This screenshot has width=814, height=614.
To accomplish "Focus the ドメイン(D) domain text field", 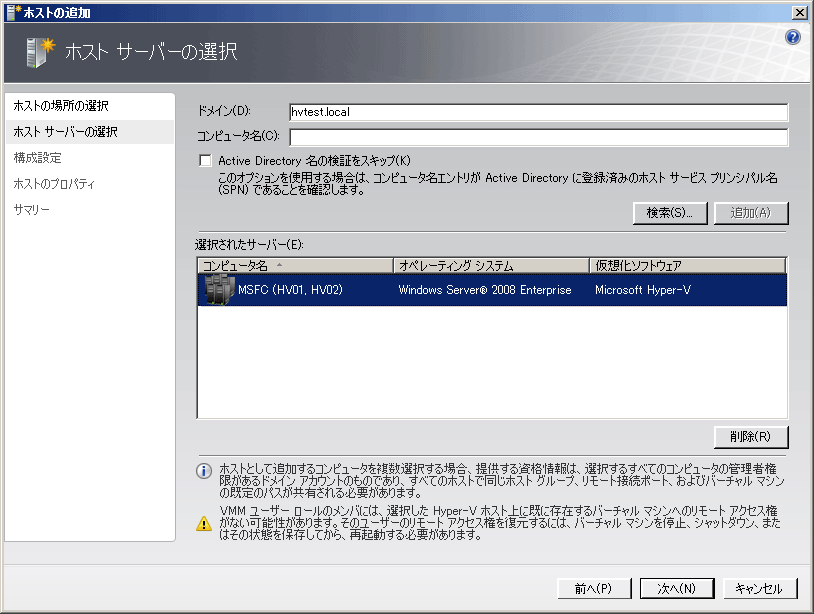I will coord(538,112).
